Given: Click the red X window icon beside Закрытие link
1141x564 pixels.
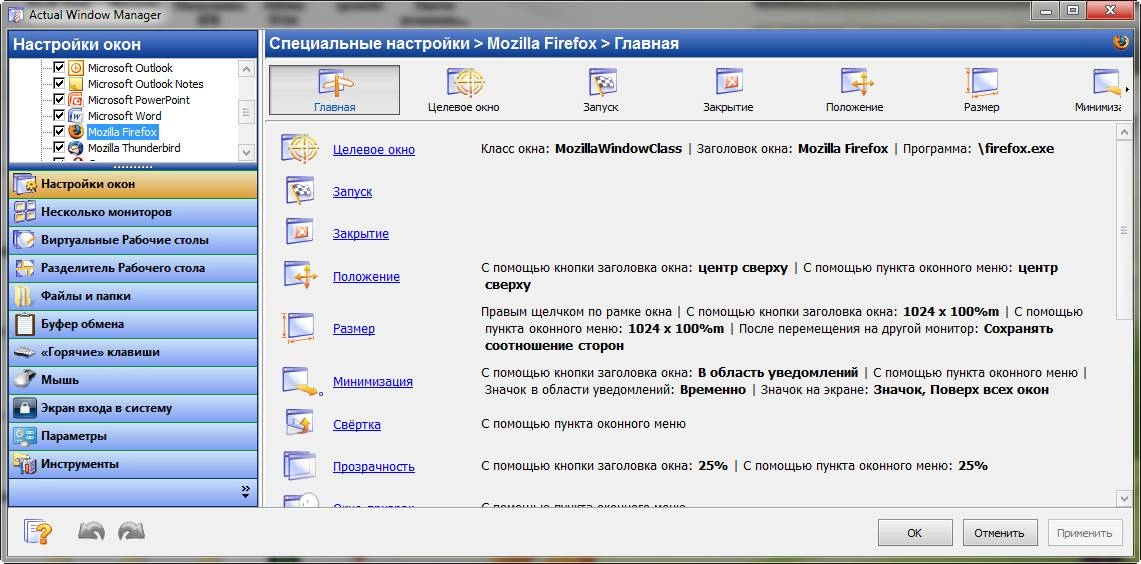Looking at the screenshot, I should coord(299,233).
